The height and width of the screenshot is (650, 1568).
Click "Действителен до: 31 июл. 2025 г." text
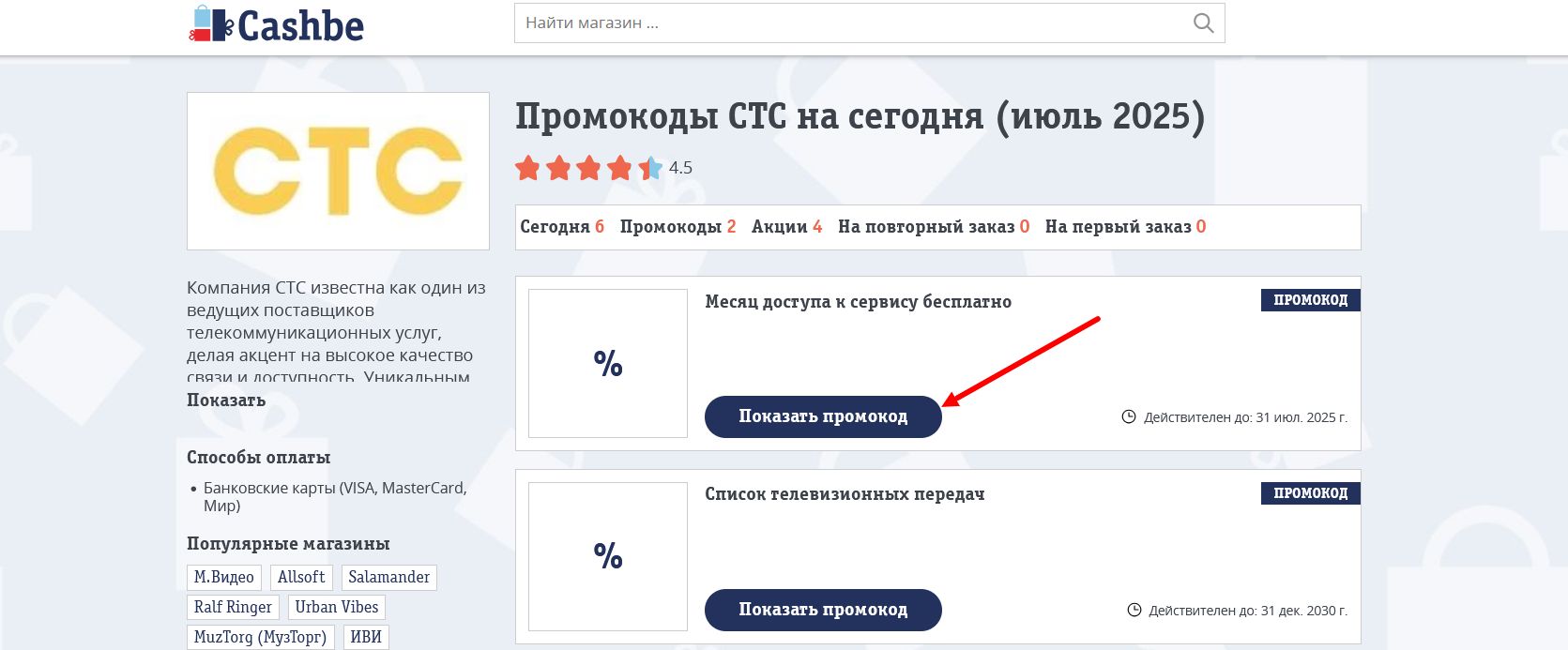pyautogui.click(x=1245, y=417)
